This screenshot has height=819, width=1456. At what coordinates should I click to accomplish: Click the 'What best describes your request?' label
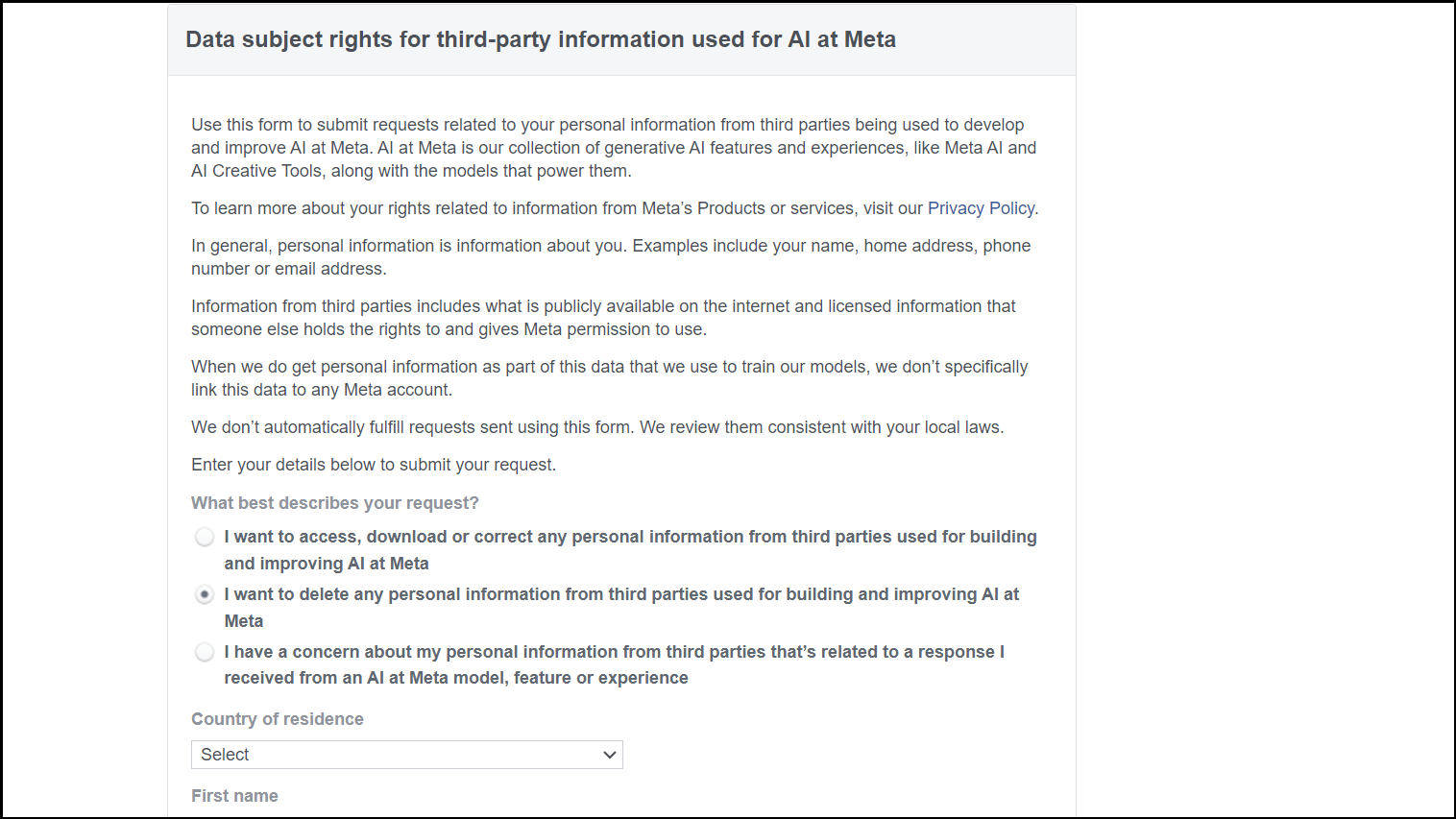click(x=334, y=503)
